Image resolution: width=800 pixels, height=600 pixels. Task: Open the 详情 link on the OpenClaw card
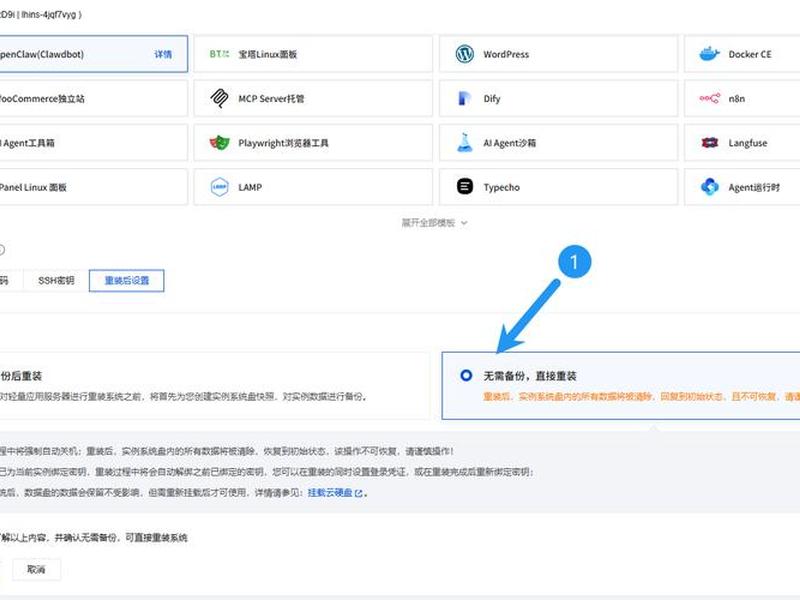(x=163, y=54)
